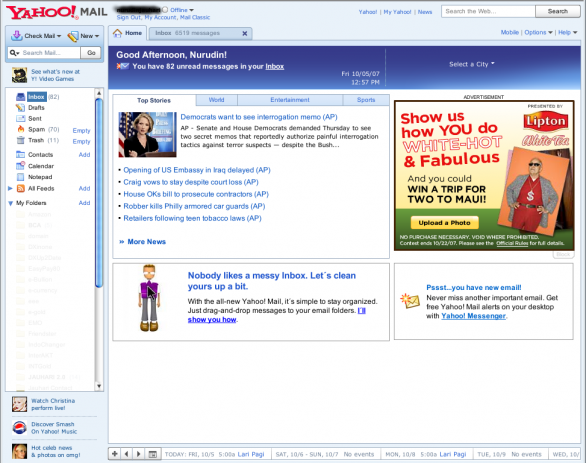
Task: Collapse the My Folders section
Action: point(10,203)
